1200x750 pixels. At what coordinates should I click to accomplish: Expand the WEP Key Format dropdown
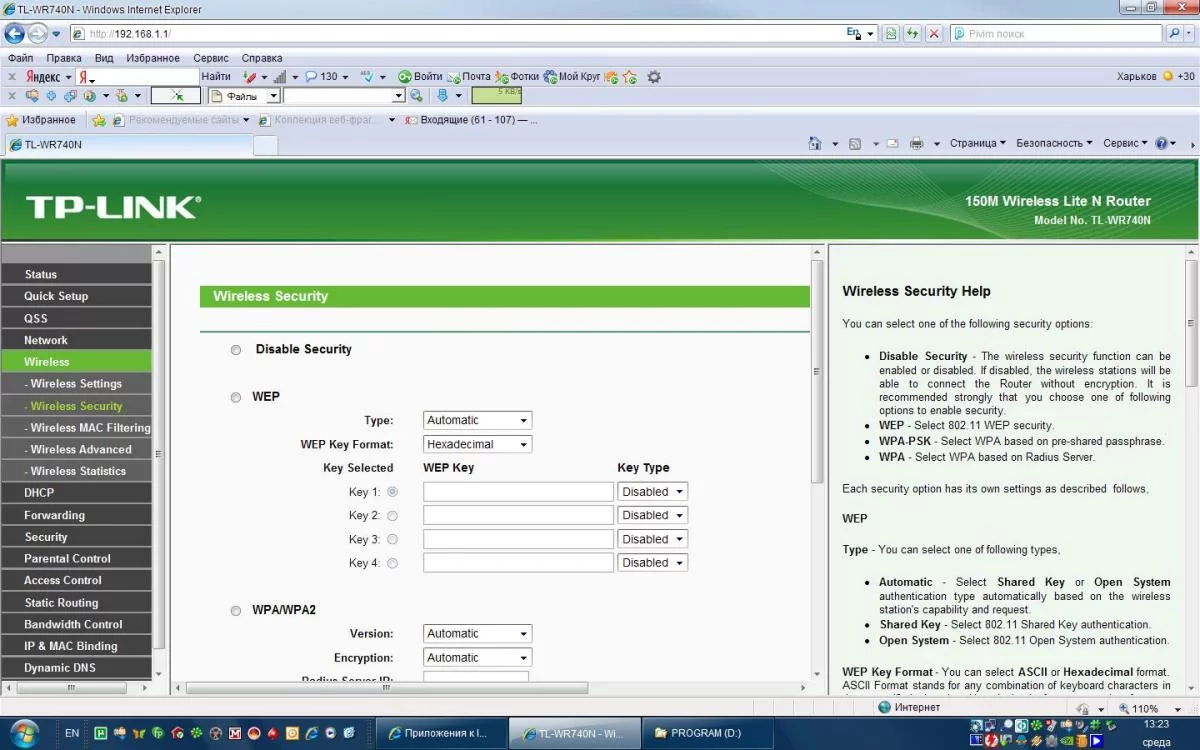(x=477, y=444)
